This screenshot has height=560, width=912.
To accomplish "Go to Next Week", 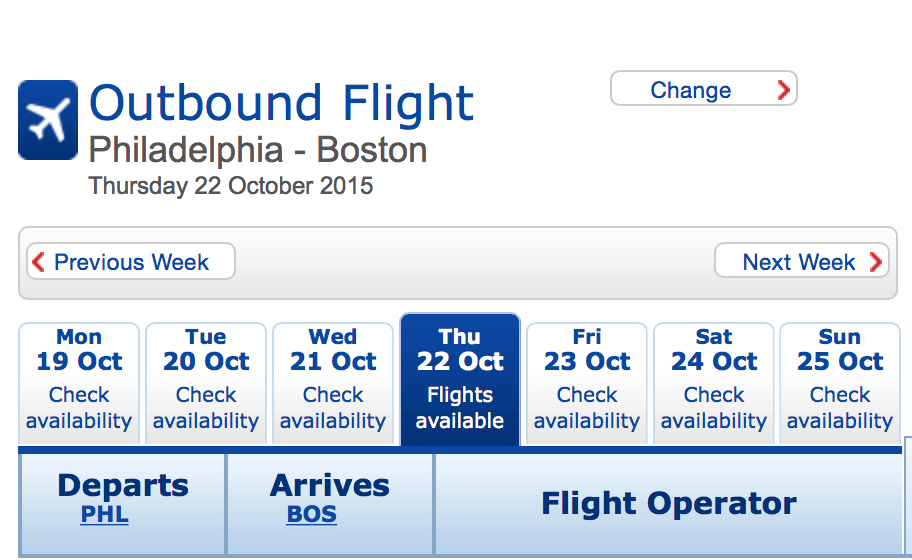I will click(x=801, y=261).
